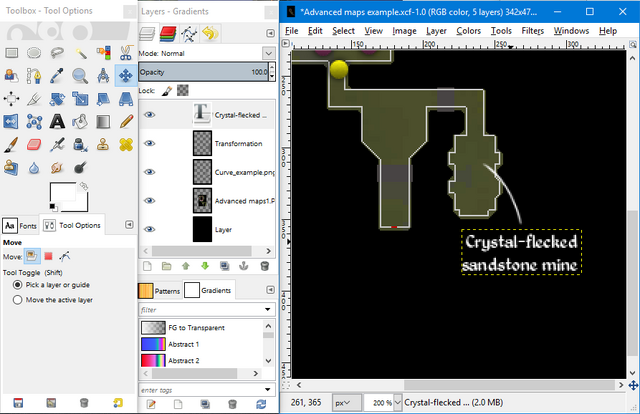Toggle visibility of the bottom Layer
This screenshot has width=640, height=414.
150,229
